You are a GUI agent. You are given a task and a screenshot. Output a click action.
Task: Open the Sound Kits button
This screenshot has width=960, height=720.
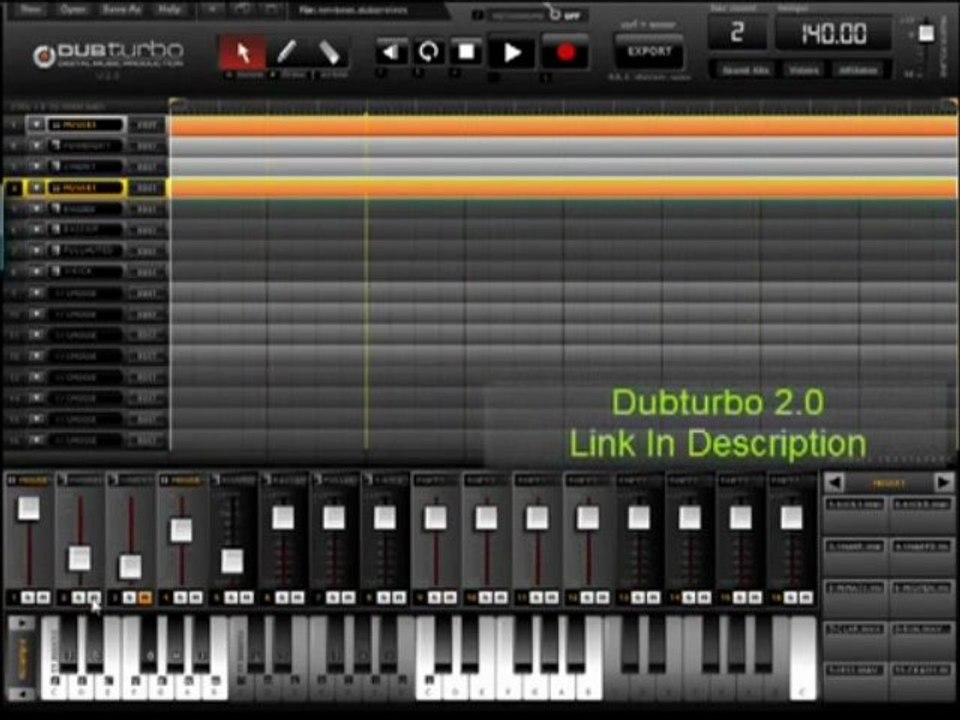click(744, 70)
